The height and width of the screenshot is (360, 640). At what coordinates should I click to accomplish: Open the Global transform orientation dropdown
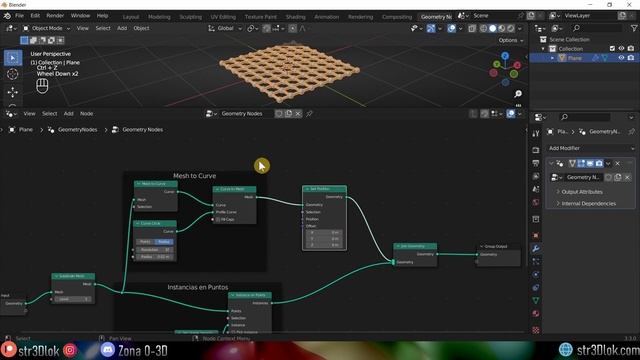225,28
